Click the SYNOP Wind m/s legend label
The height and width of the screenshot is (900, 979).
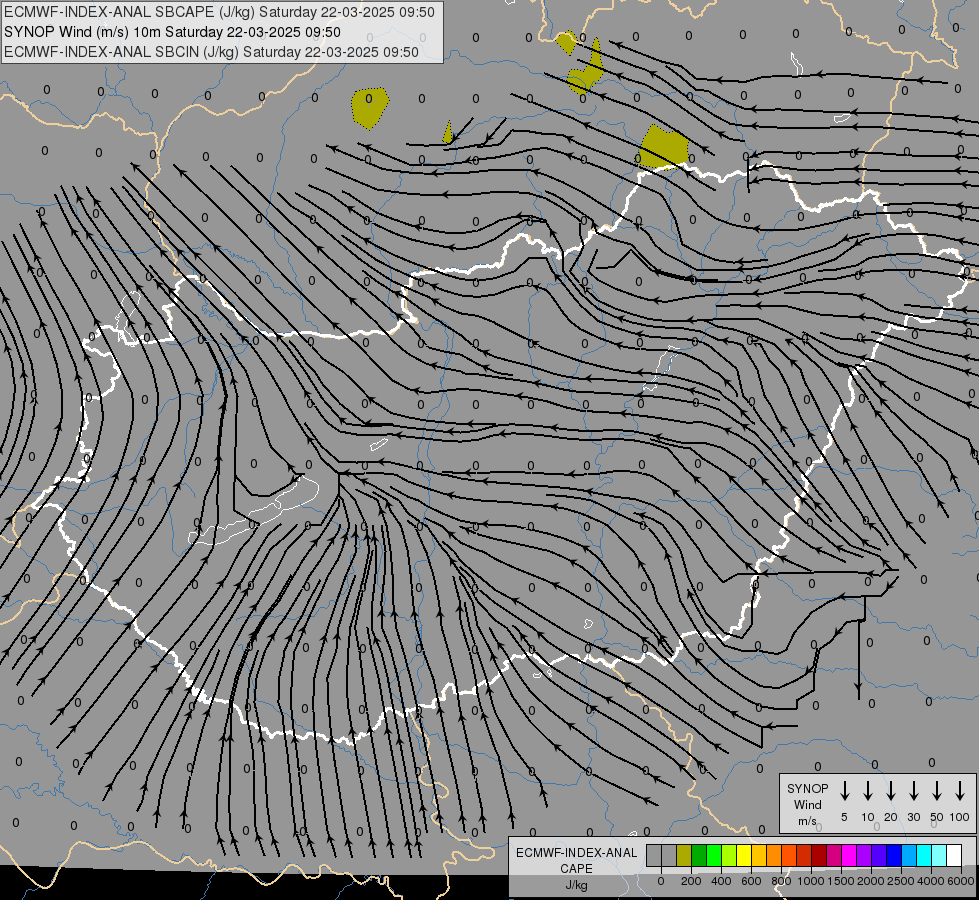[x=807, y=804]
